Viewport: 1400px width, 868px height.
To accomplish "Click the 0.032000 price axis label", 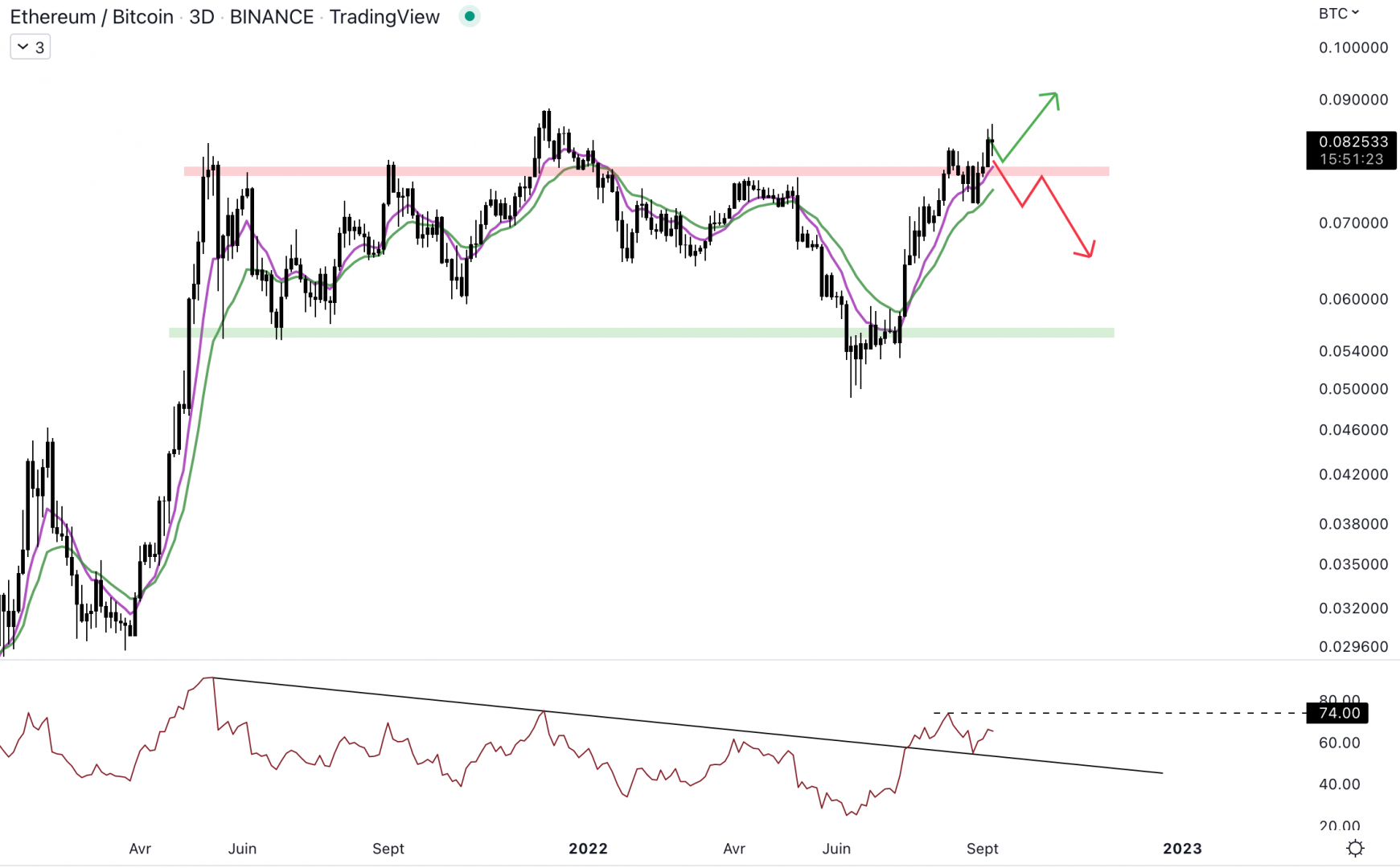I will point(1353,608).
